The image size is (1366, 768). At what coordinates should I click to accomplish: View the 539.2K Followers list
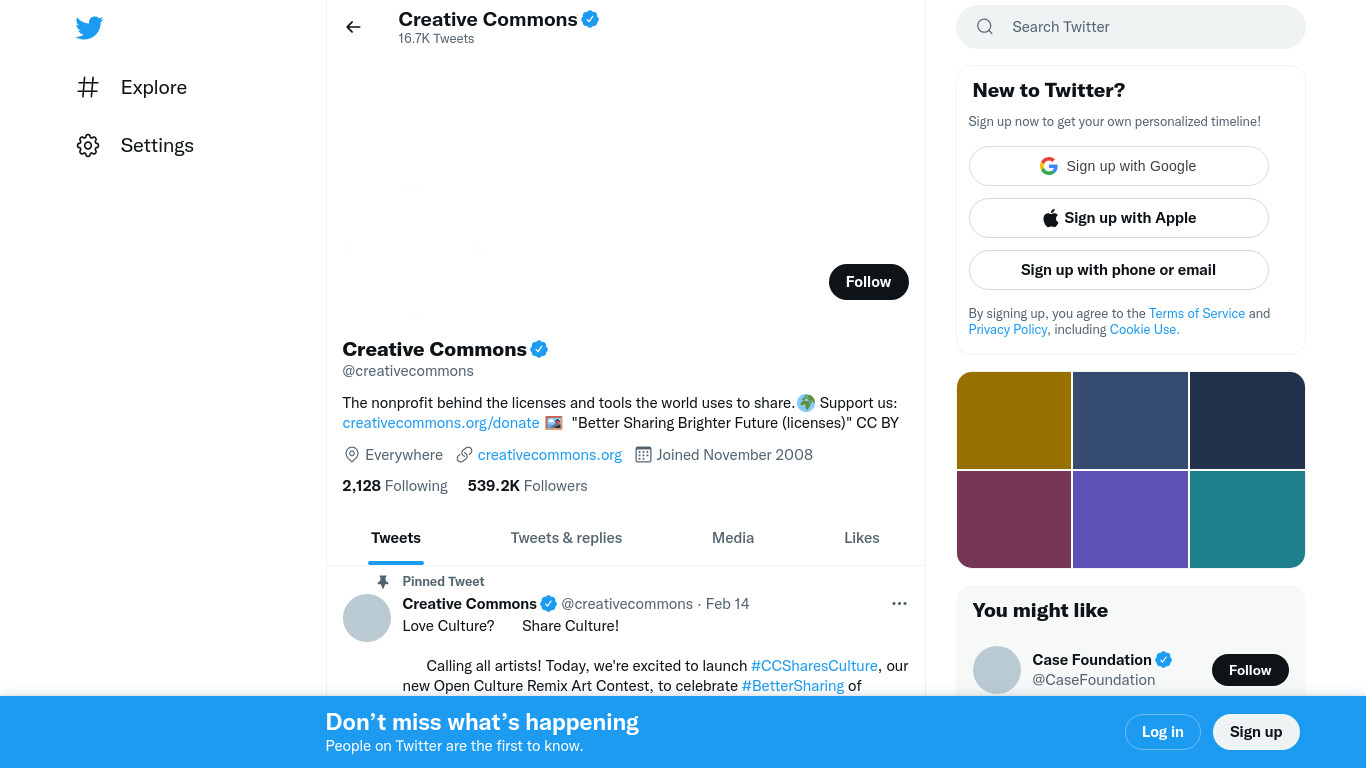click(527, 486)
